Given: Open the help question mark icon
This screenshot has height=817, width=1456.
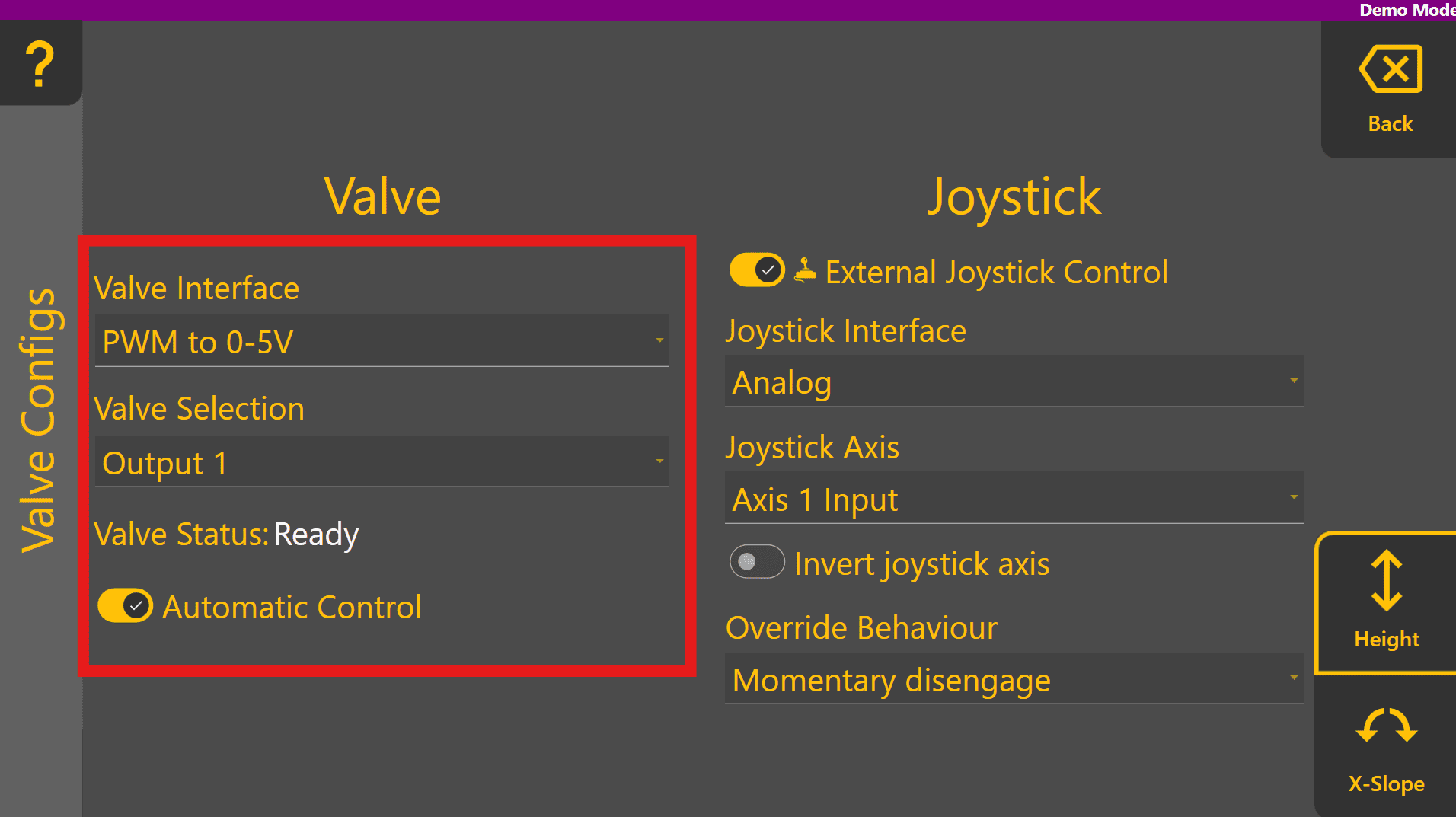Looking at the screenshot, I should (40, 63).
